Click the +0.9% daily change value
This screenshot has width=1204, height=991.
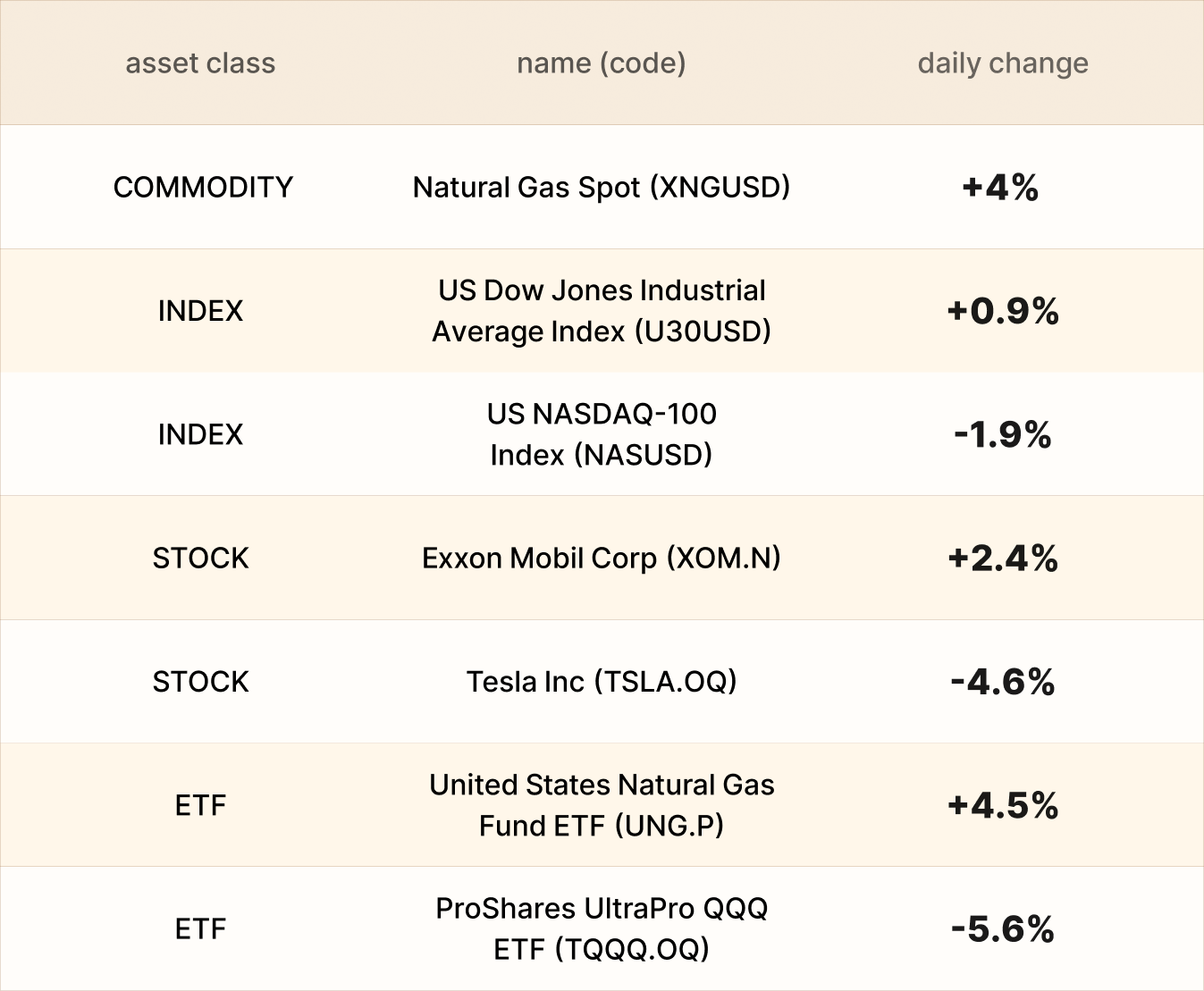point(1003,311)
